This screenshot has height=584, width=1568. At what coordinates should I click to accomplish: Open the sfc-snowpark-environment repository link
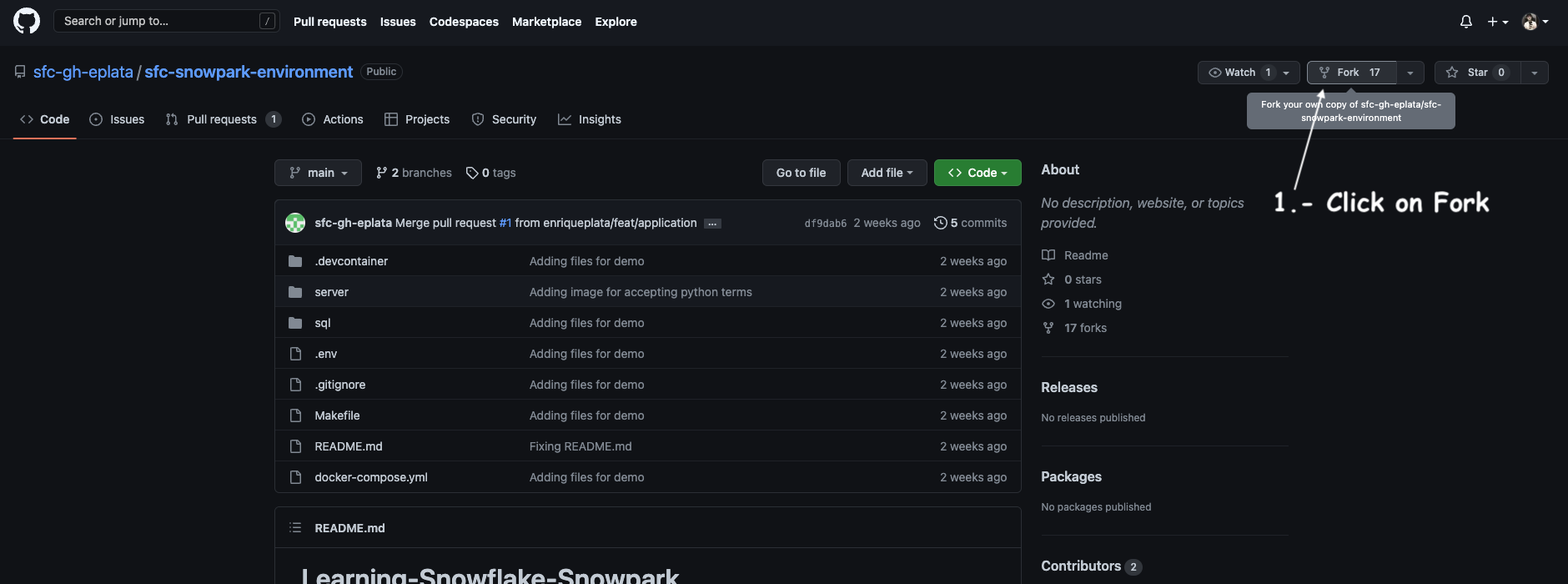coord(249,72)
